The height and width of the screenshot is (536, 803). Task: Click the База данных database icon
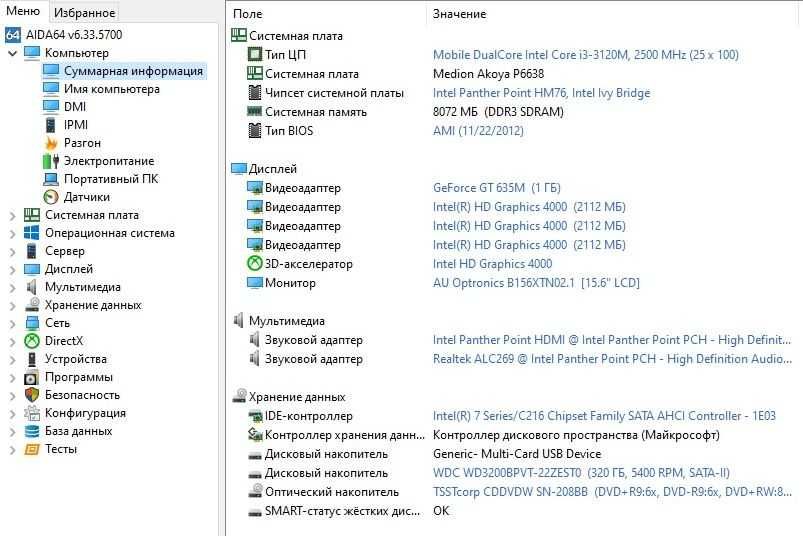32,431
